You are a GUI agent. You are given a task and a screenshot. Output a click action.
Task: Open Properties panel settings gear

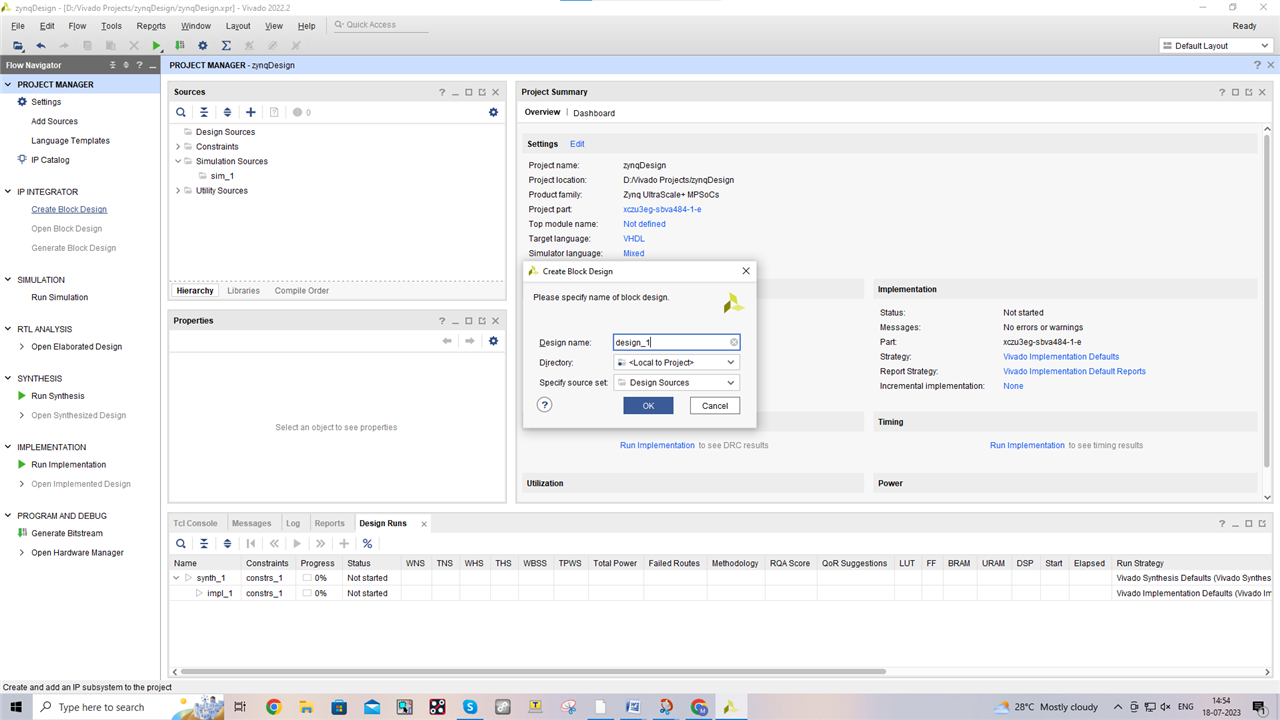pos(493,341)
